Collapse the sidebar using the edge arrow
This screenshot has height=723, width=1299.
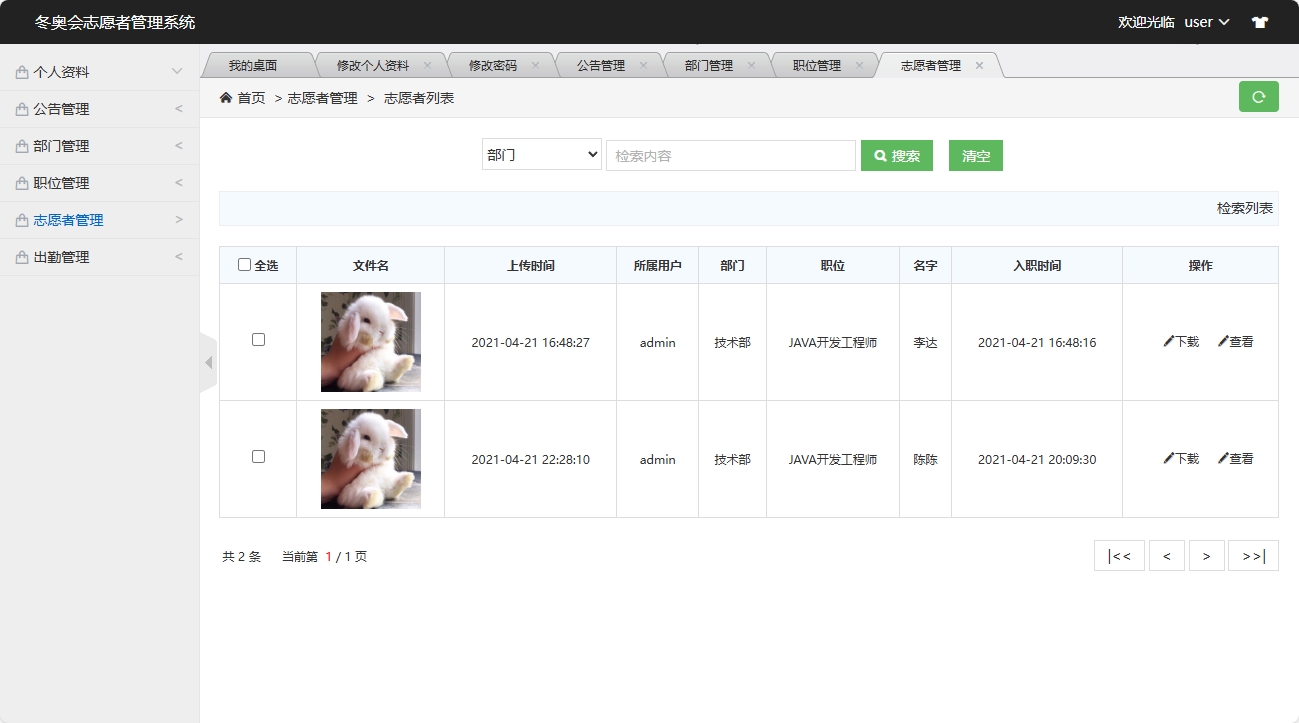pos(209,361)
